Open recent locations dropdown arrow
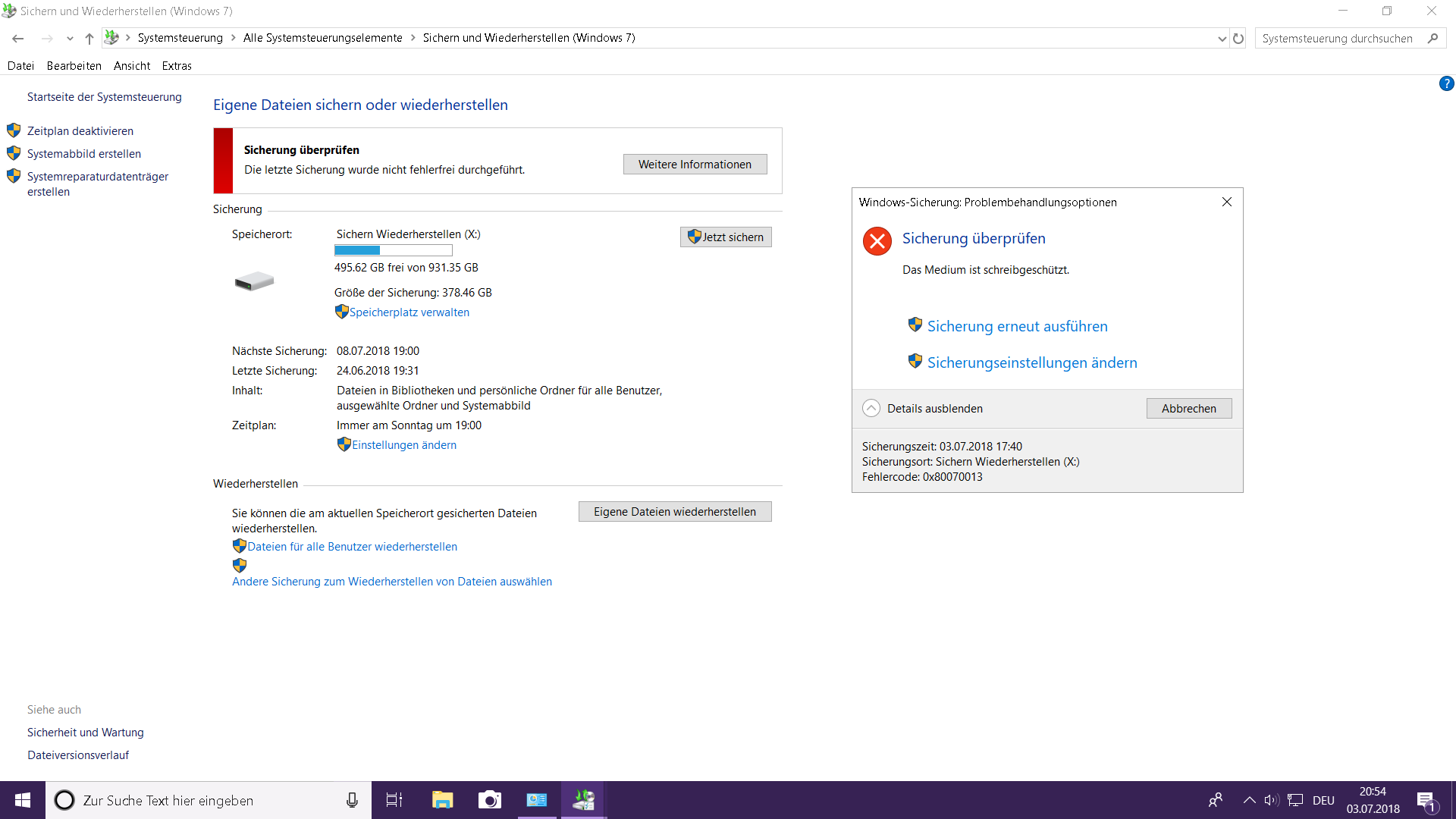This screenshot has width=1456, height=819. point(70,39)
